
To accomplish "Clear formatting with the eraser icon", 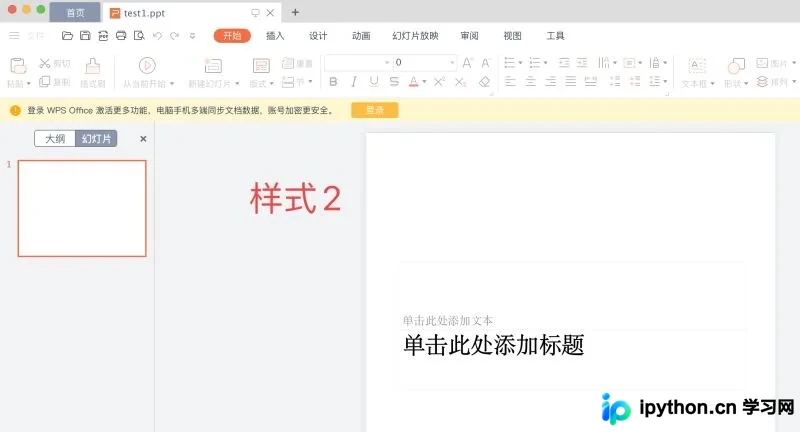I will click(x=484, y=82).
